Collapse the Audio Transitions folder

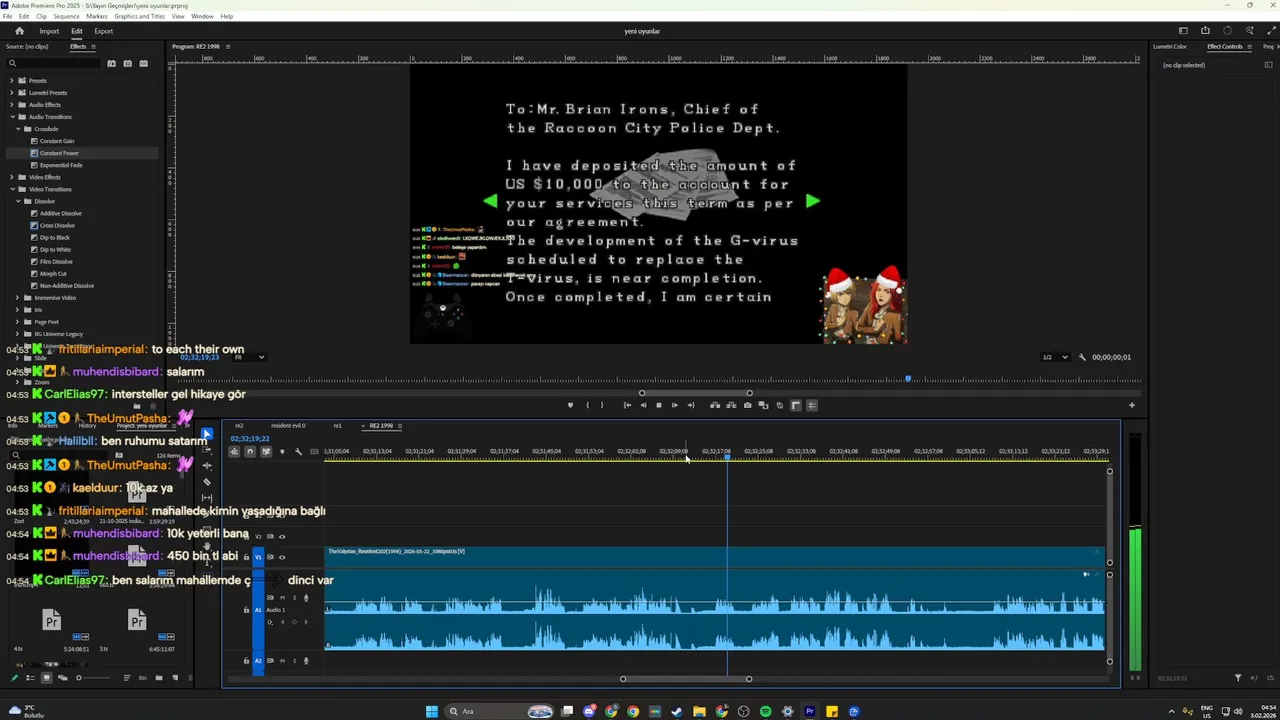(x=11, y=117)
